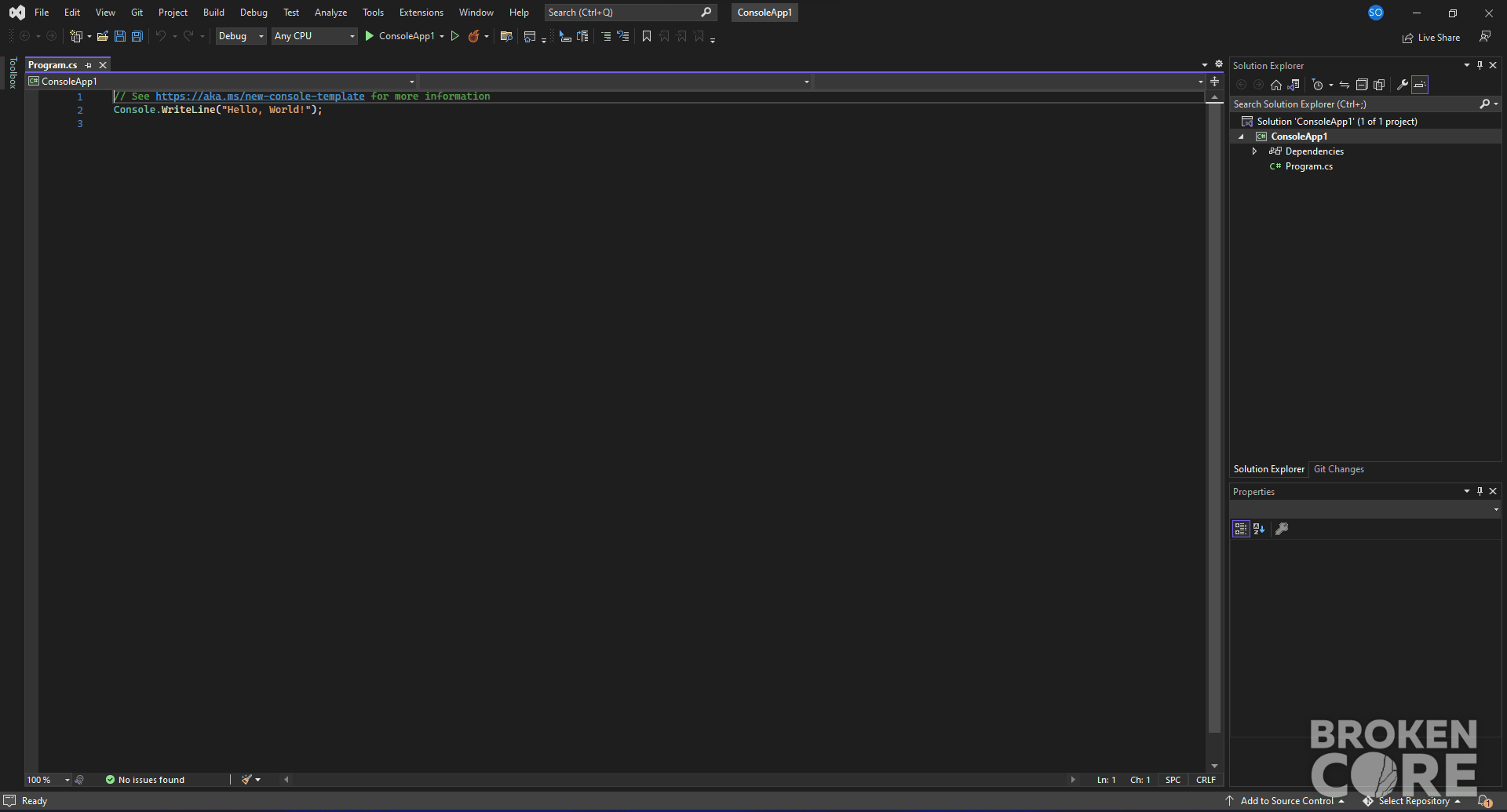Click the Open File folder icon
The image size is (1507, 812).
tap(102, 36)
